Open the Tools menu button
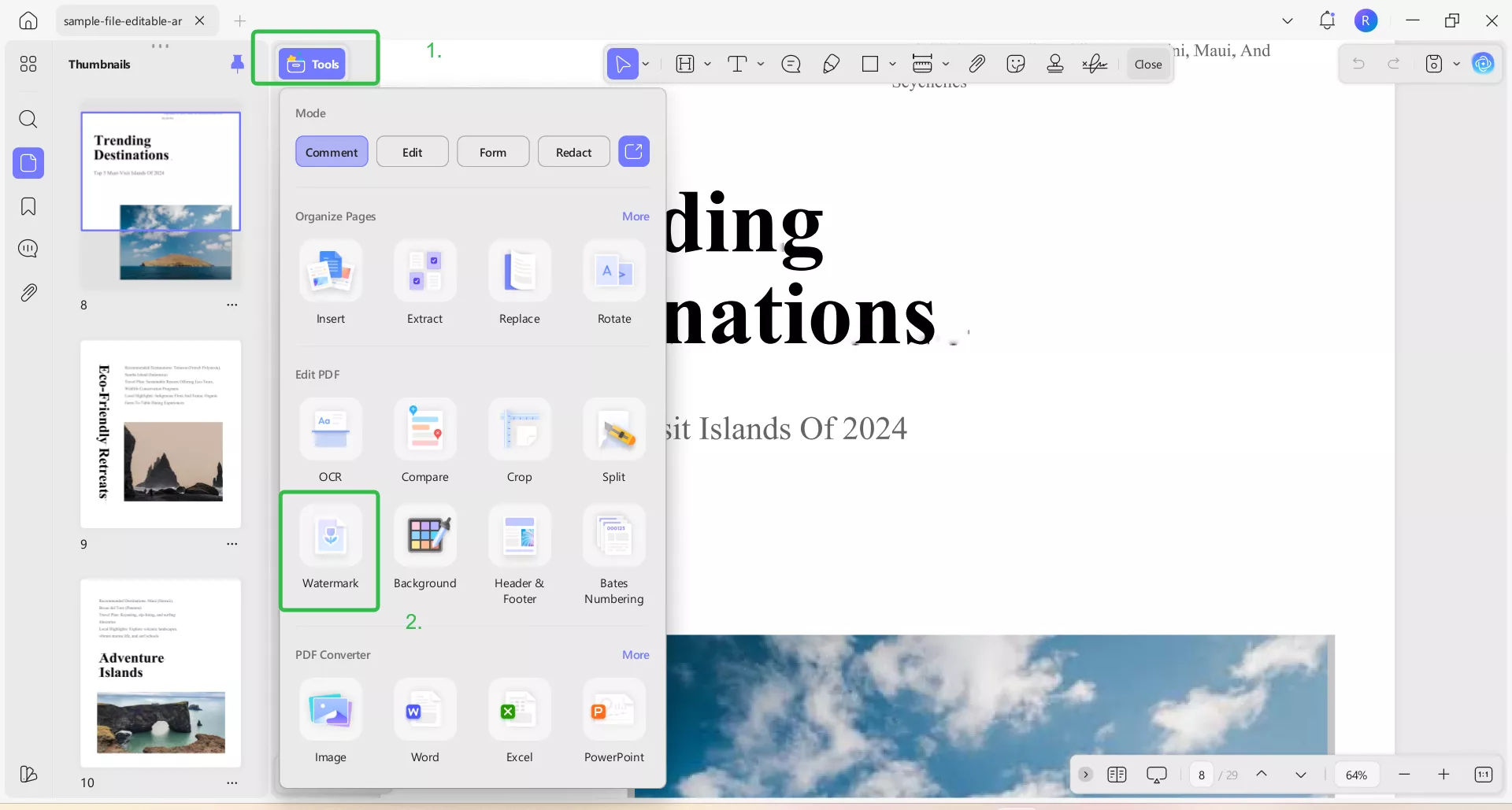Viewport: 1512px width, 810px height. 312,64
